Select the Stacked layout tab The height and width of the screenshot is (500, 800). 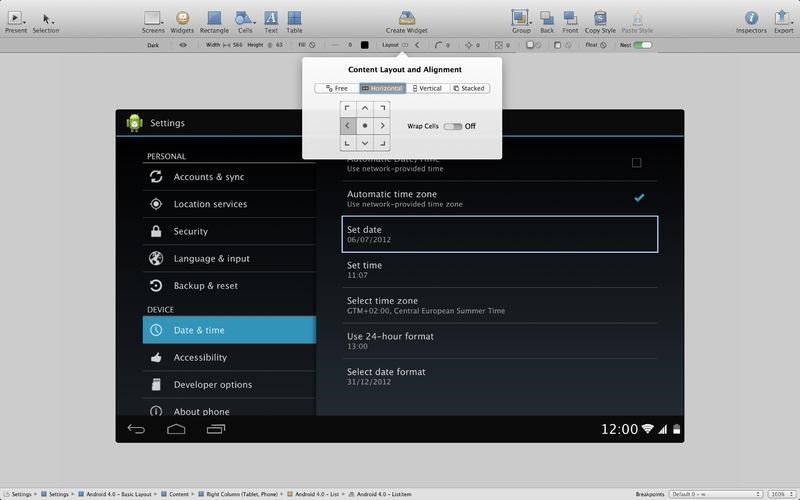[469, 88]
